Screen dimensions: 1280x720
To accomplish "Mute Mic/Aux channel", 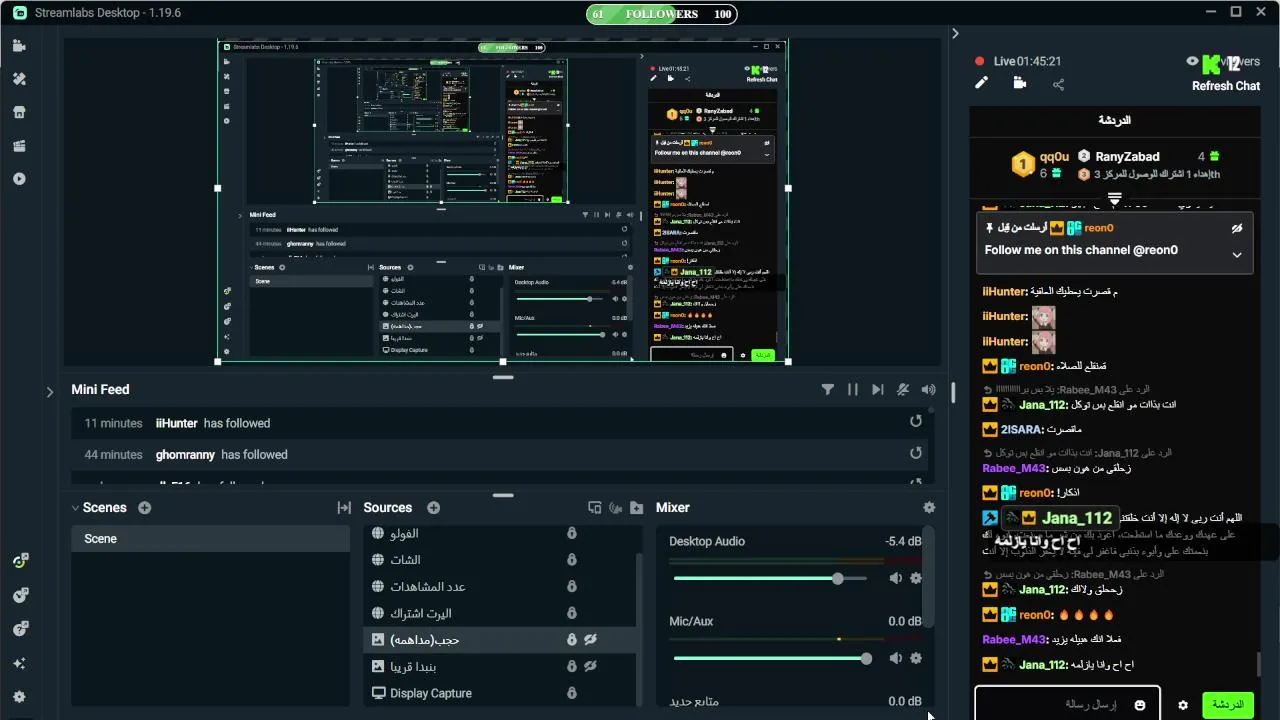I will 896,658.
